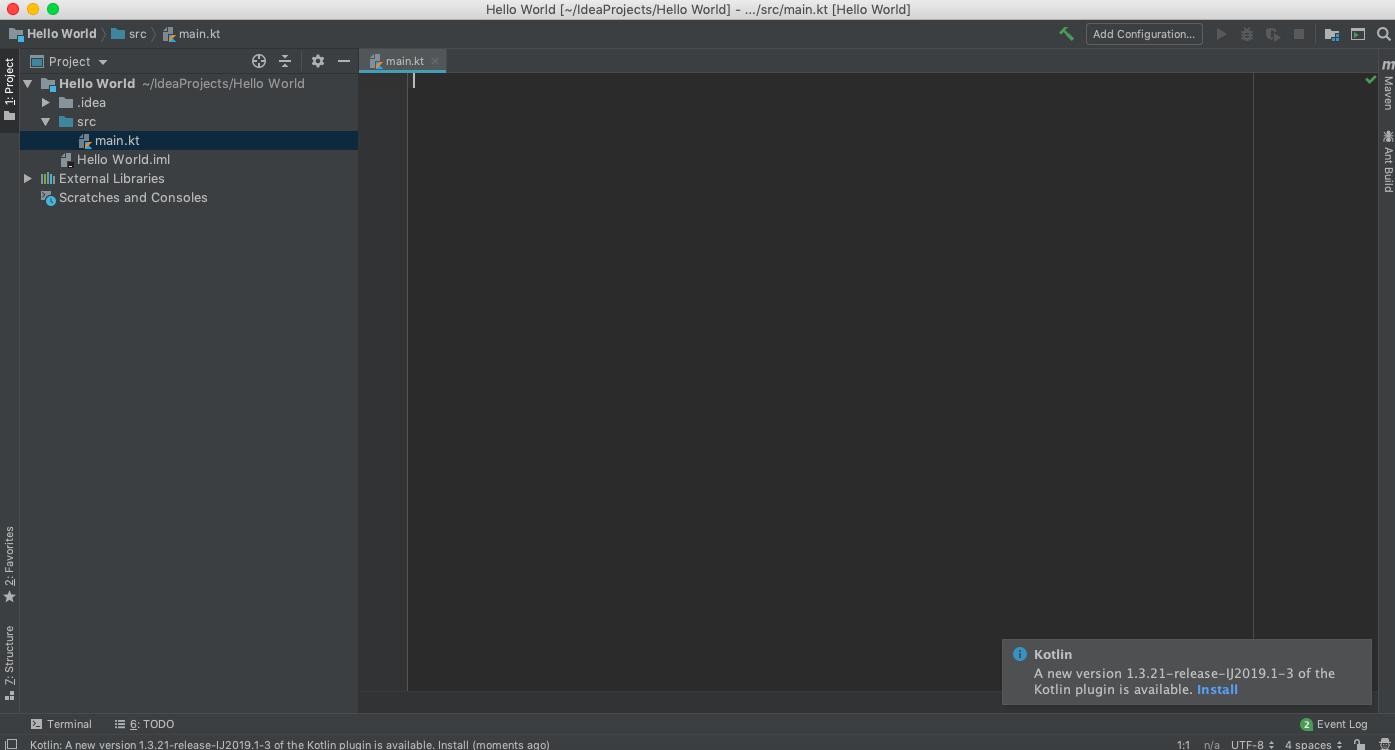The image size is (1395, 750).
Task: Click the n/a line separator indicator
Action: pyautogui.click(x=1211, y=745)
